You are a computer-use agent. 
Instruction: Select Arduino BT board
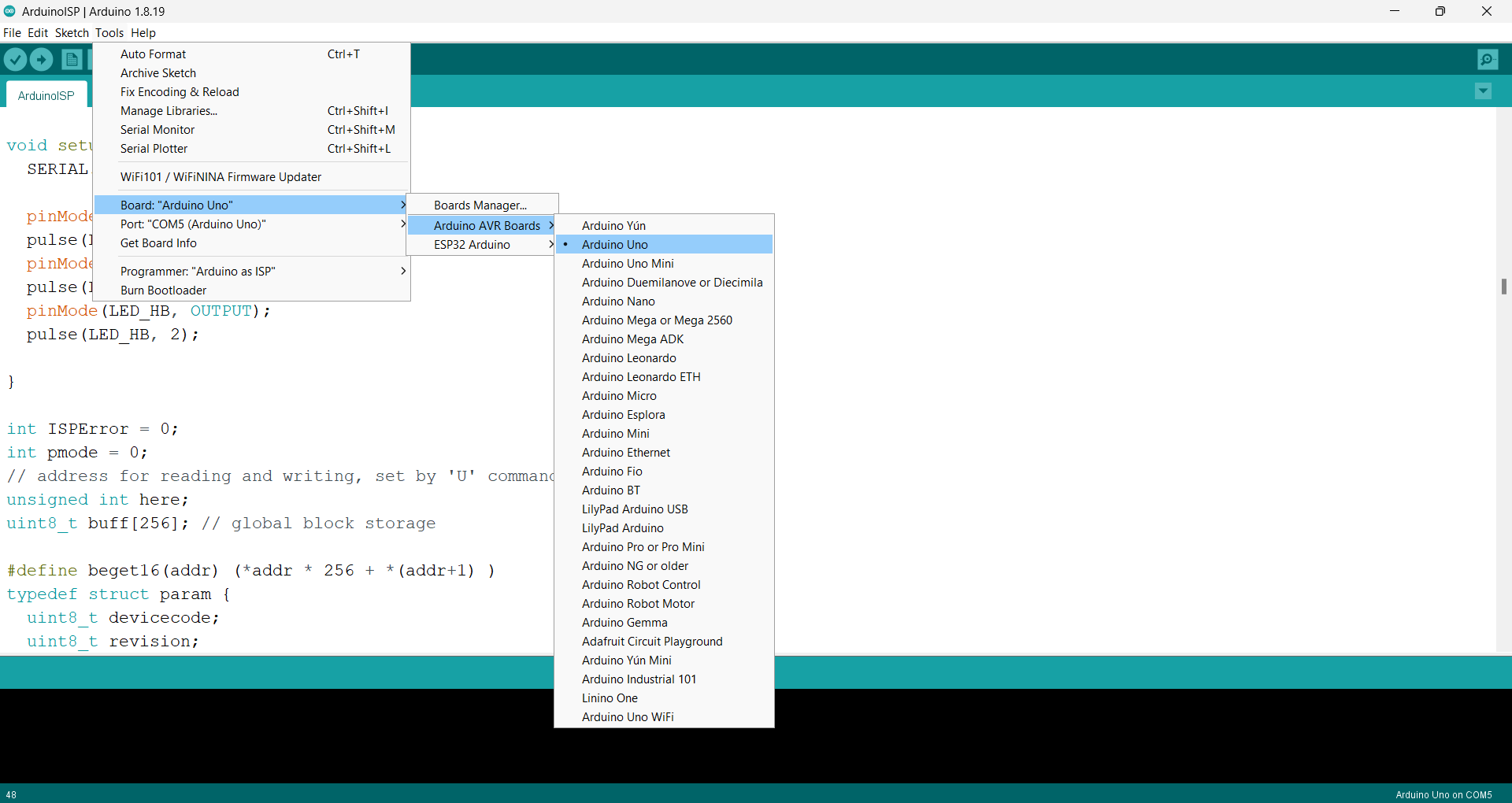pyautogui.click(x=664, y=490)
